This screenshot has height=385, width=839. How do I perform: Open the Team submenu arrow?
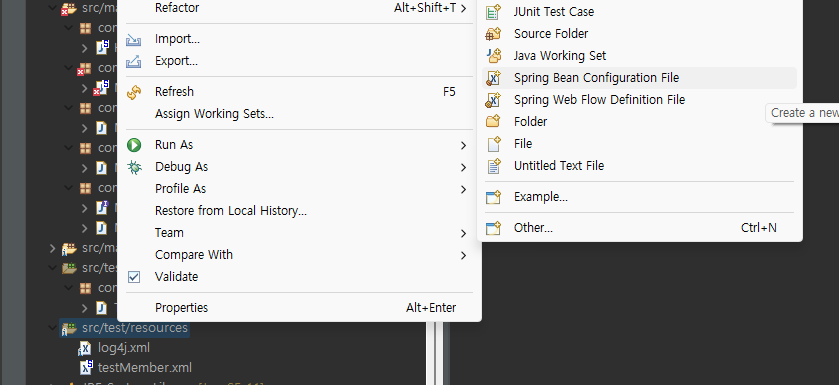point(463,233)
